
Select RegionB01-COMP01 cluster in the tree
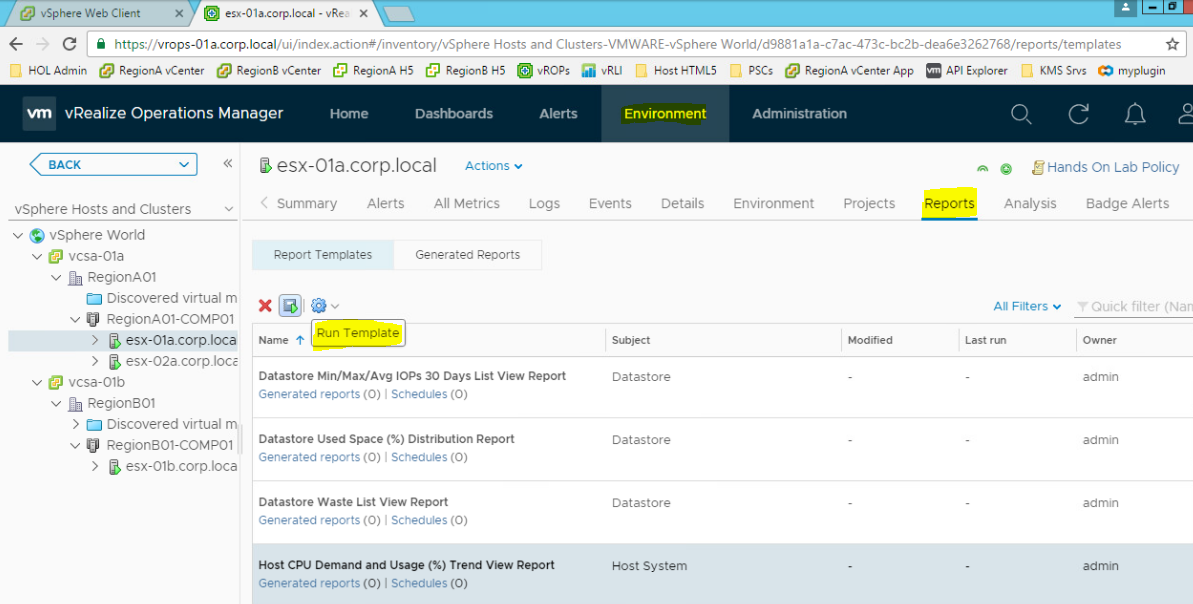(170, 445)
